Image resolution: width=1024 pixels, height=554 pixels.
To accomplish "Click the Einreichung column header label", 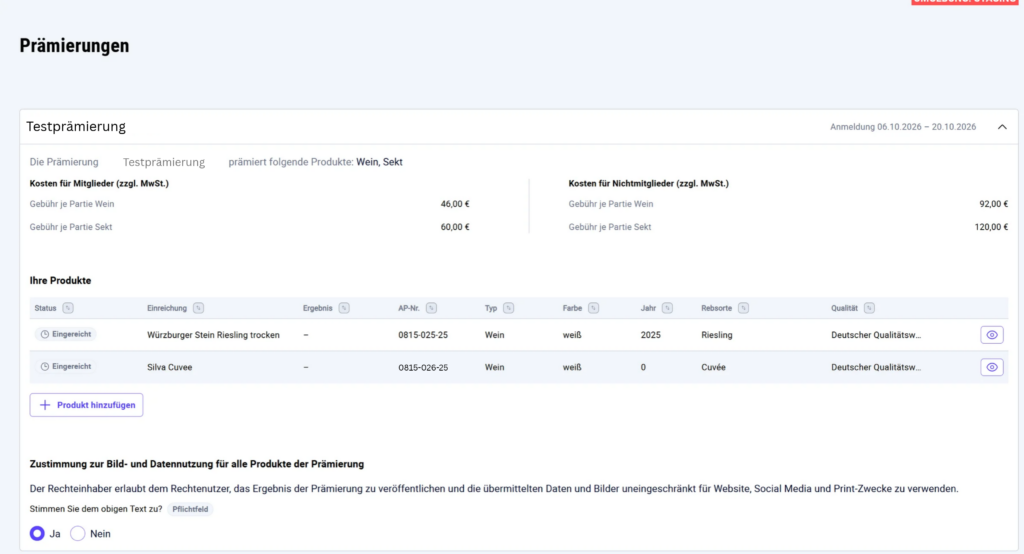I will click(167, 308).
